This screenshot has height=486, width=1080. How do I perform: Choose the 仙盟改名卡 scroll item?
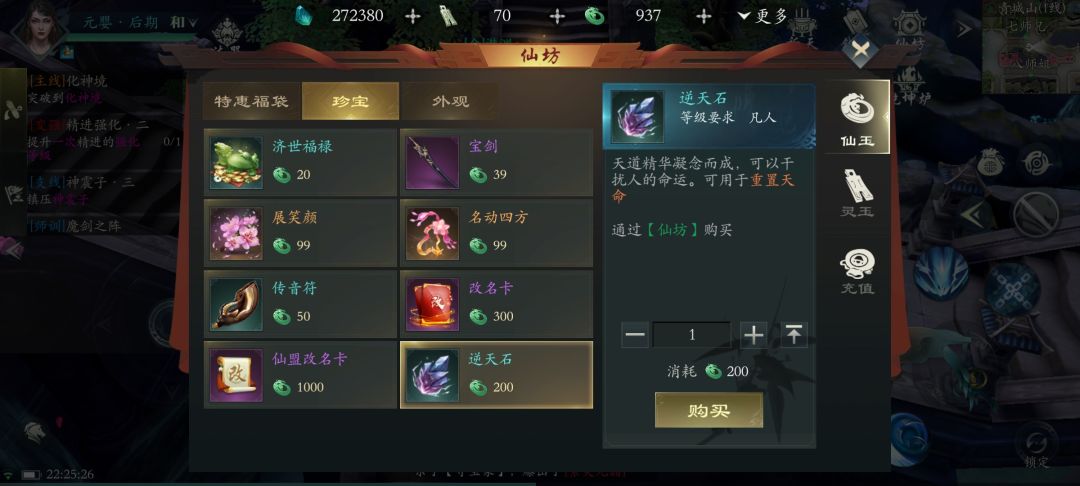tap(300, 375)
